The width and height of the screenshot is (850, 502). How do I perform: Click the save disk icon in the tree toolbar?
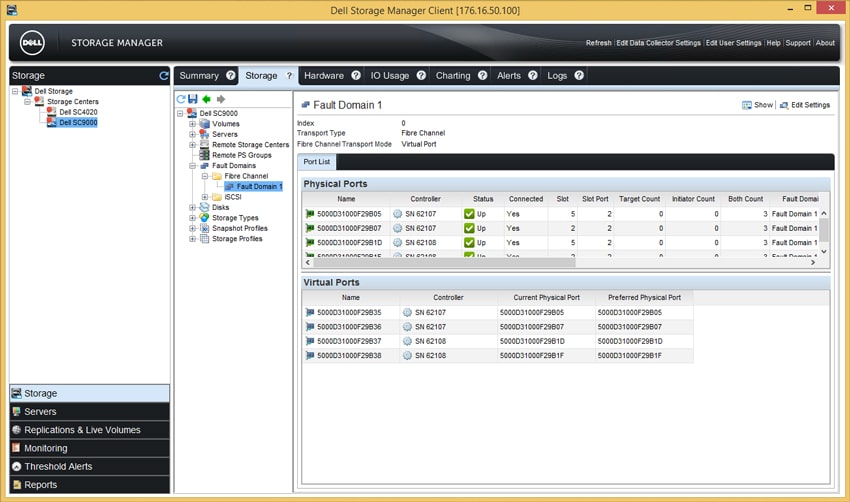(193, 99)
